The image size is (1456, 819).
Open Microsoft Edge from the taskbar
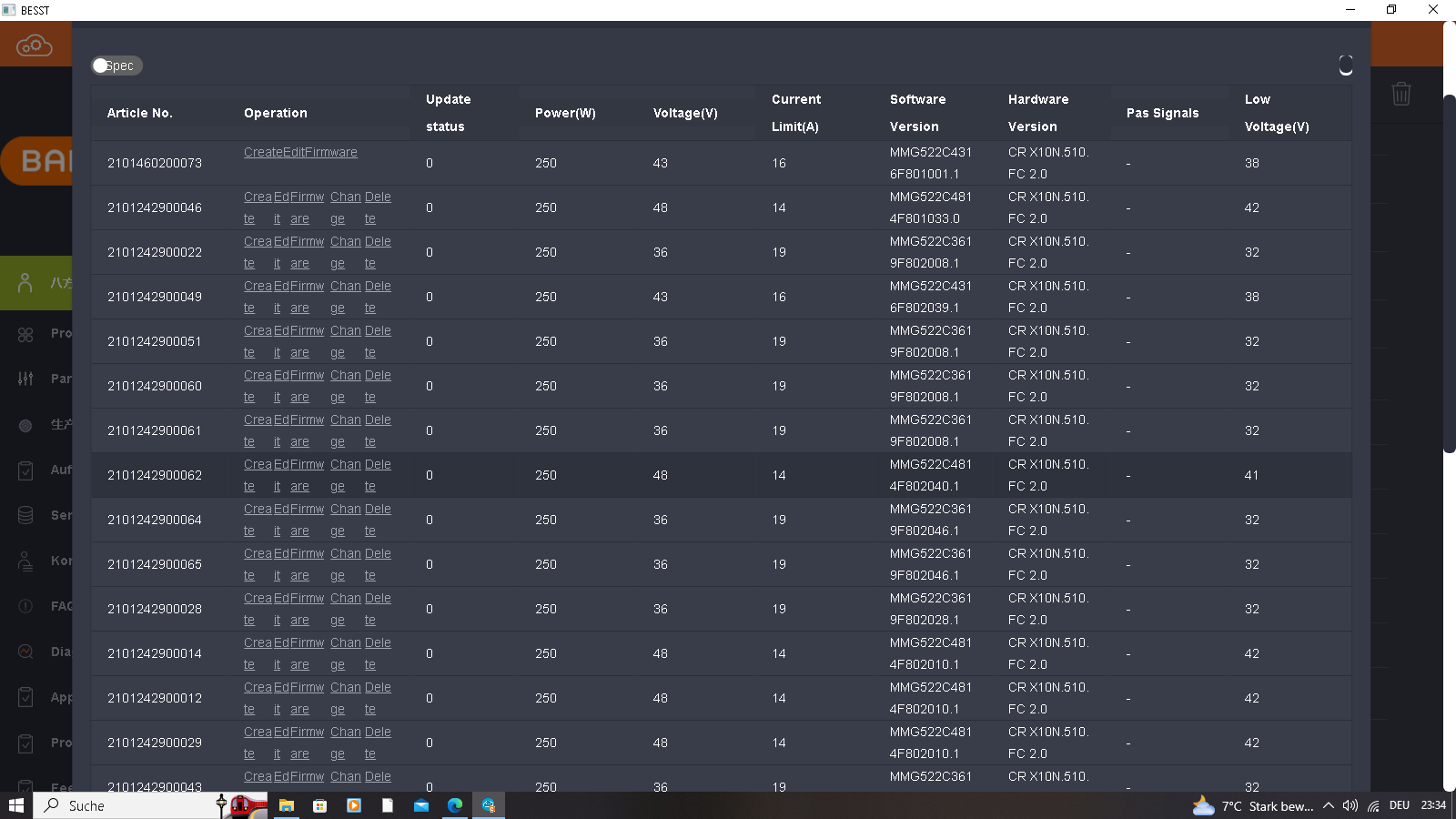(455, 805)
